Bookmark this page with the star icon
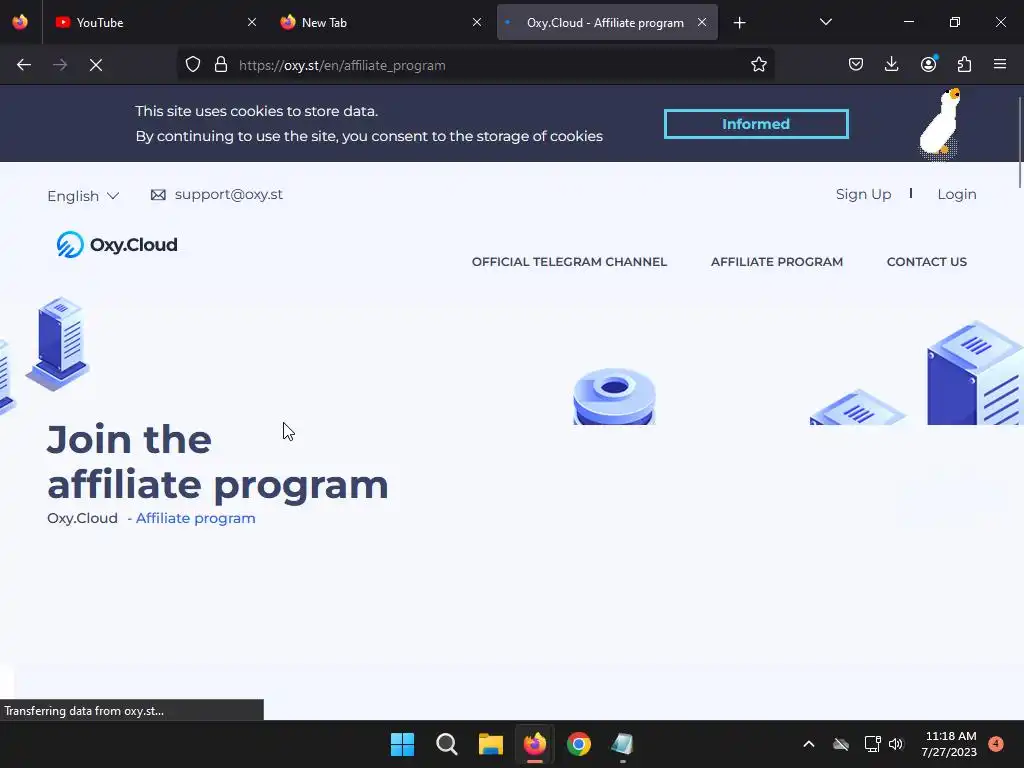Viewport: 1024px width, 768px height. (758, 65)
